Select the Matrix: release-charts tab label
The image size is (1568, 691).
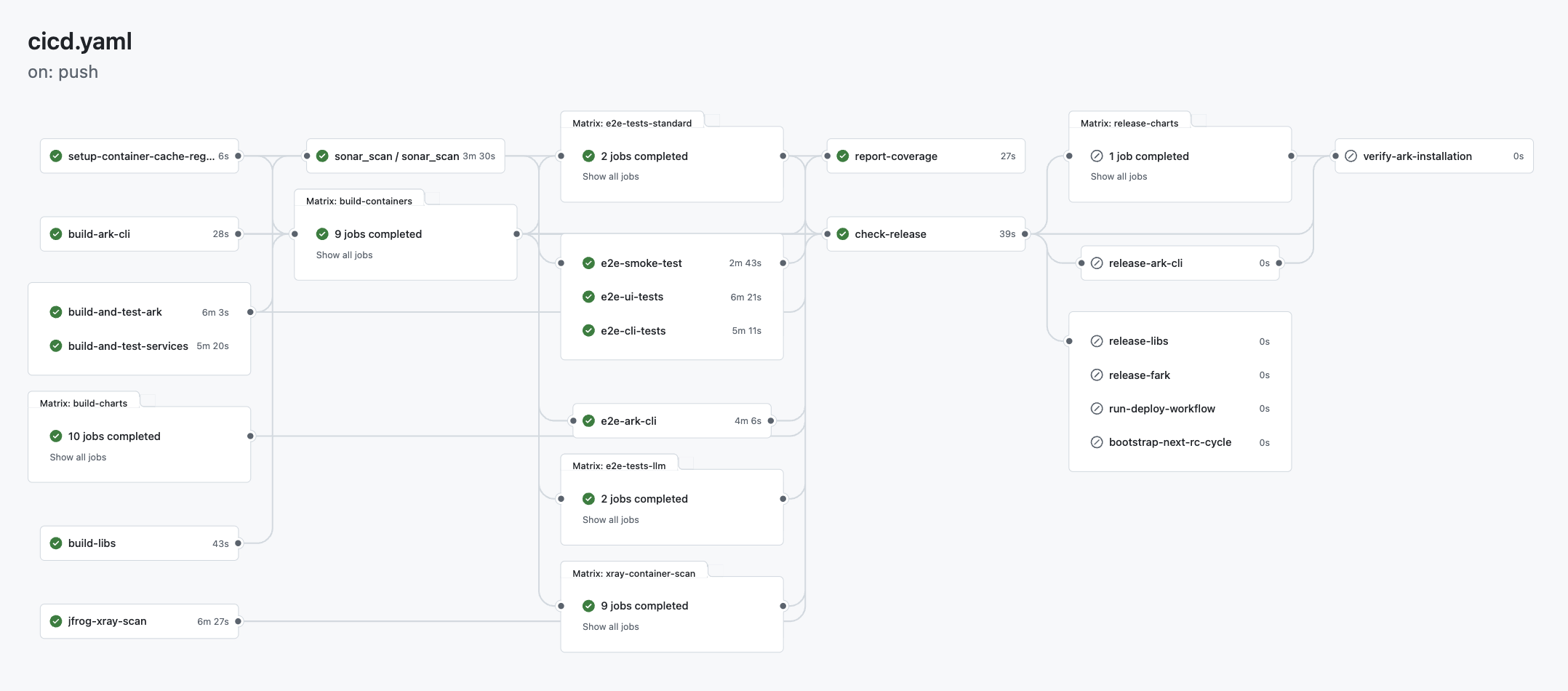(1129, 123)
